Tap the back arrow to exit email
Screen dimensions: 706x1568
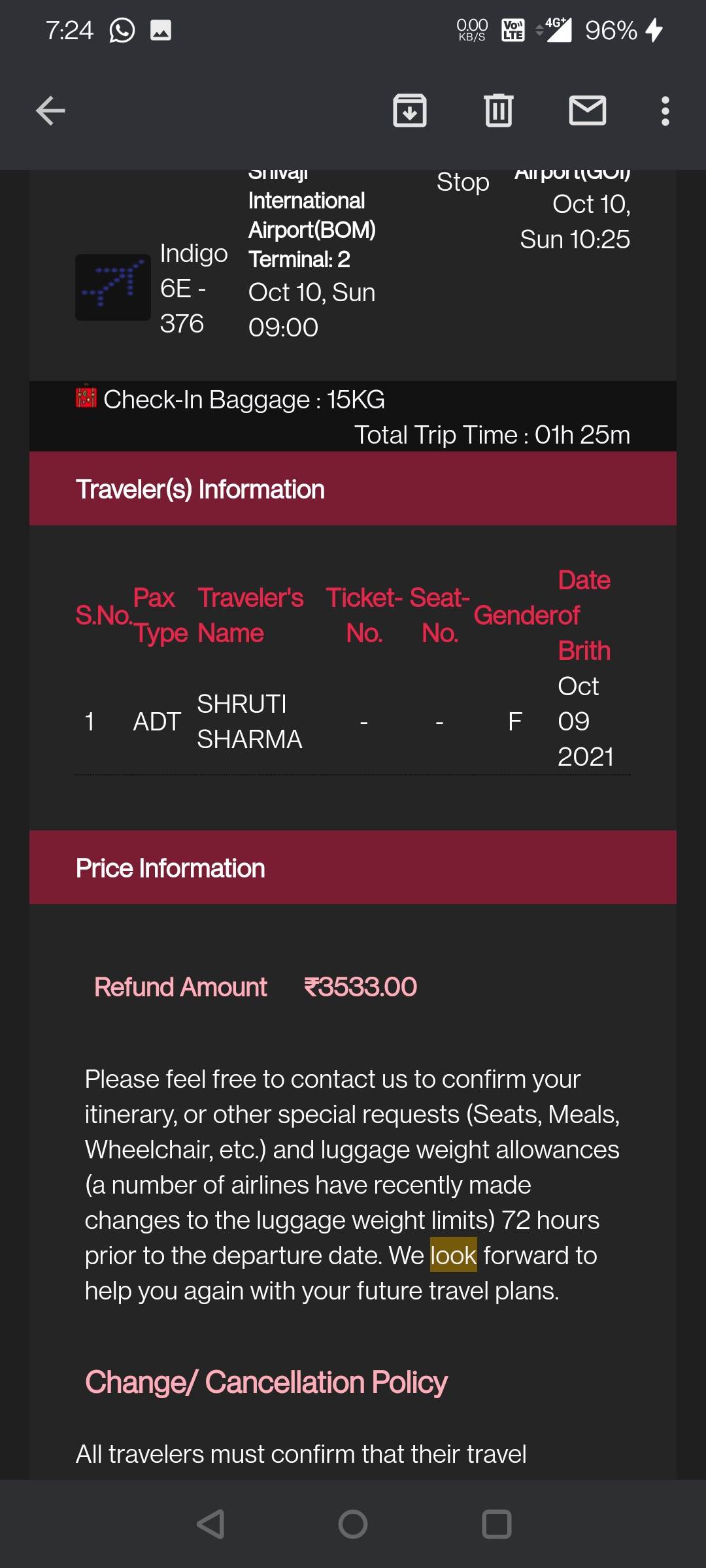(x=50, y=110)
